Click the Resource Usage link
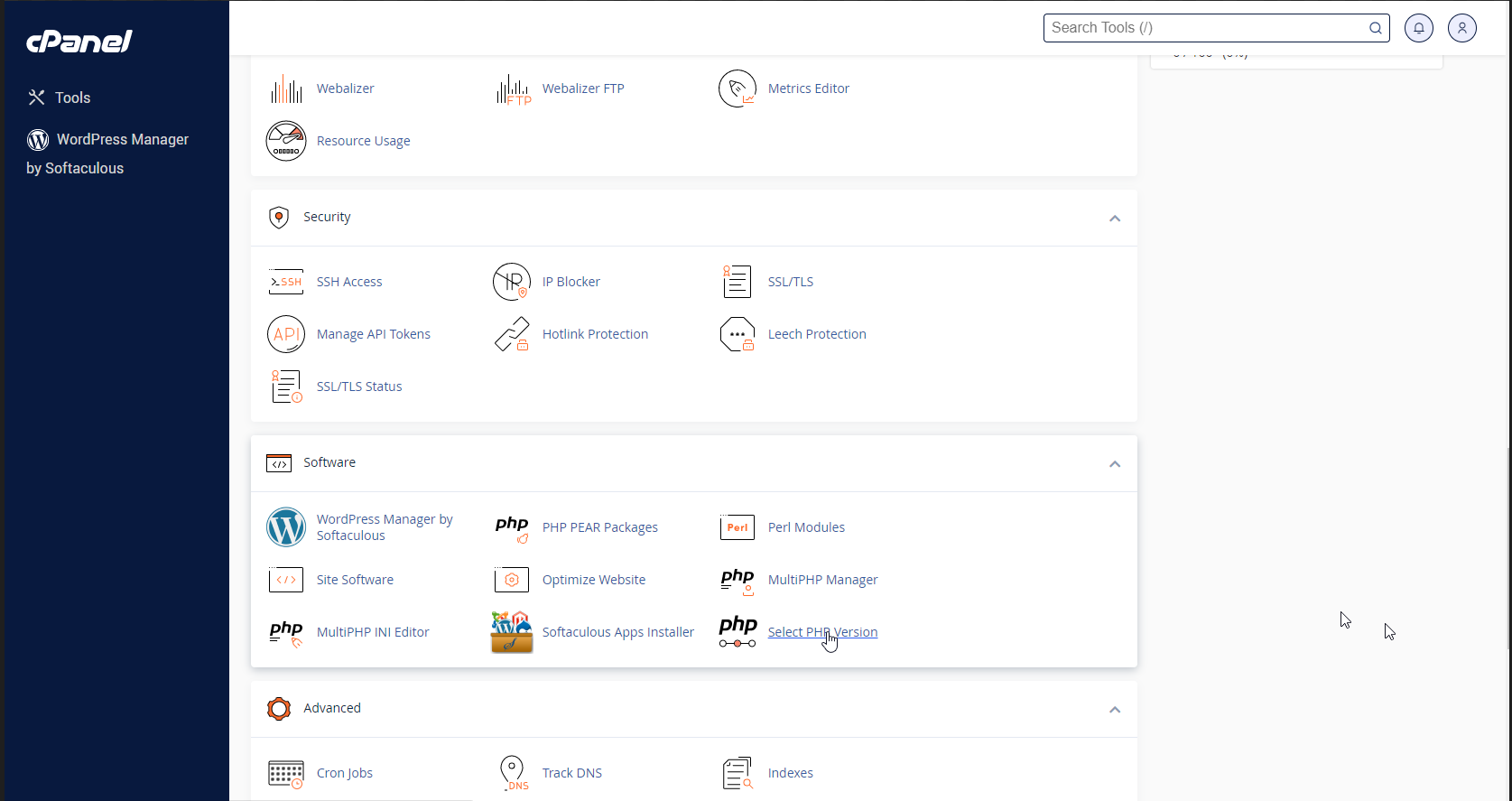1512x801 pixels. coord(363,141)
